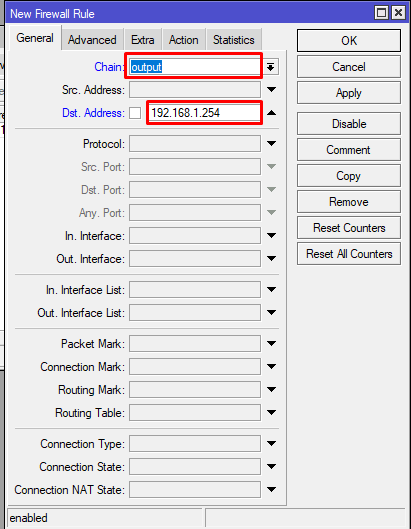Screen dimensions: 411x529
Task: Click the Src. Address field
Action: (195, 90)
